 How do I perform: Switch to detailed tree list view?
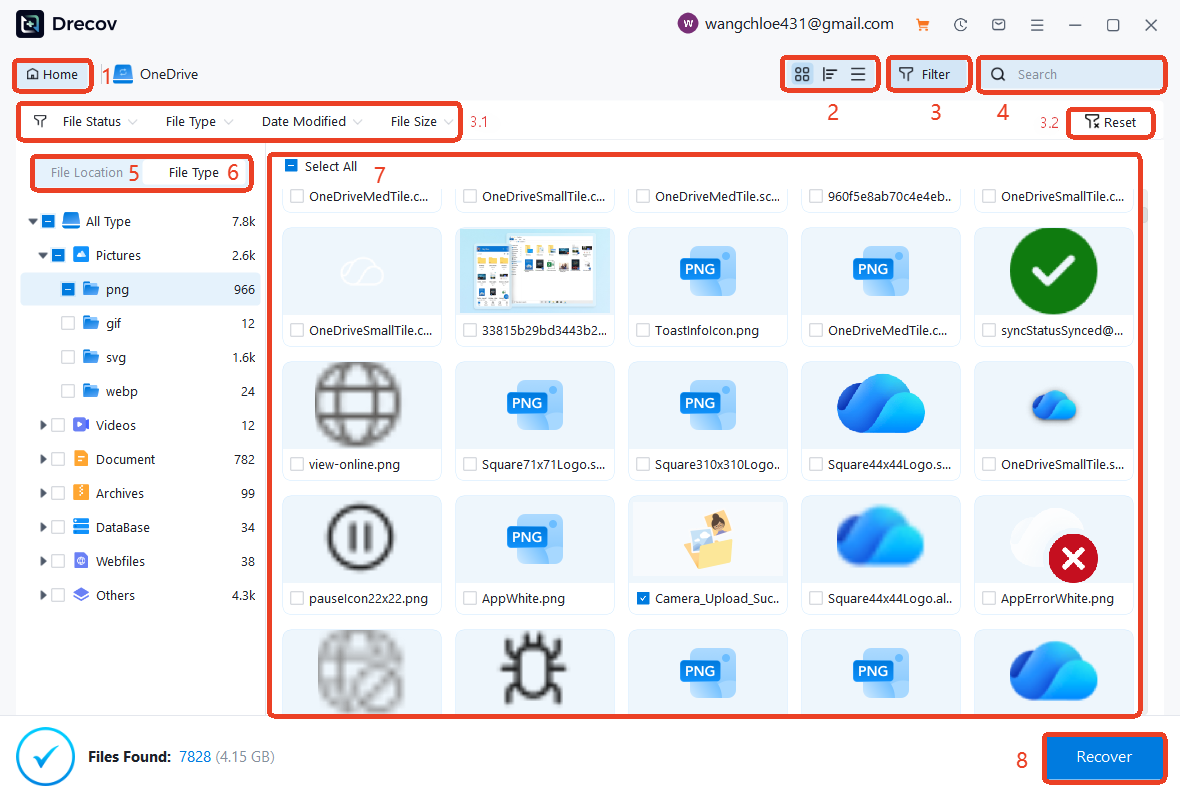(829, 74)
